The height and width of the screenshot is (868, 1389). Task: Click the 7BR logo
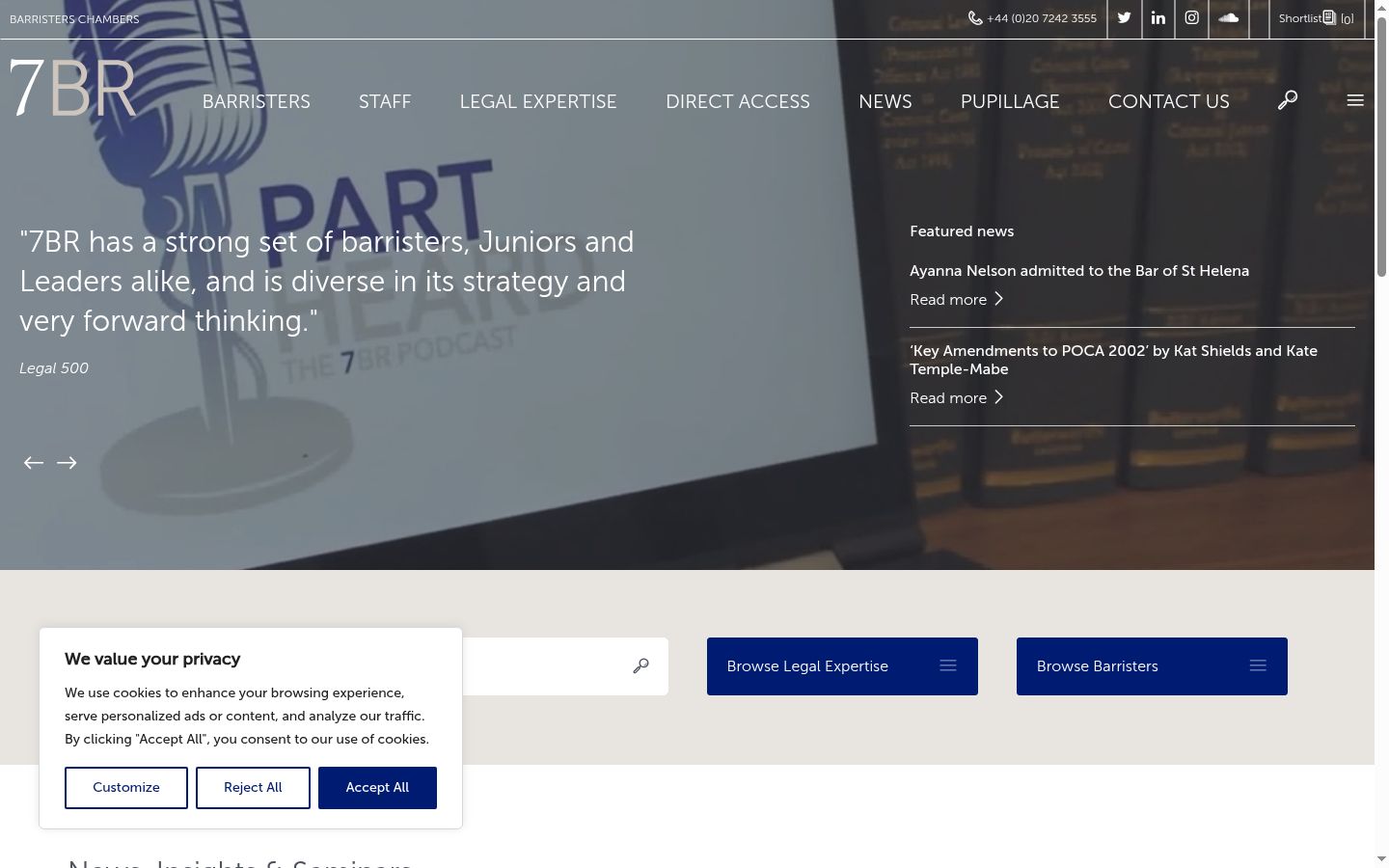[72, 88]
